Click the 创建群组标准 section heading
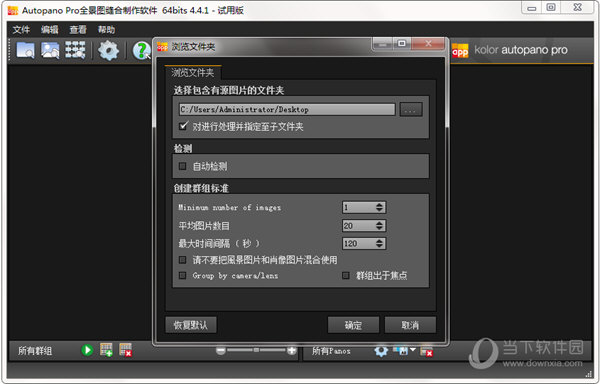This screenshot has width=600, height=384. pos(201,188)
